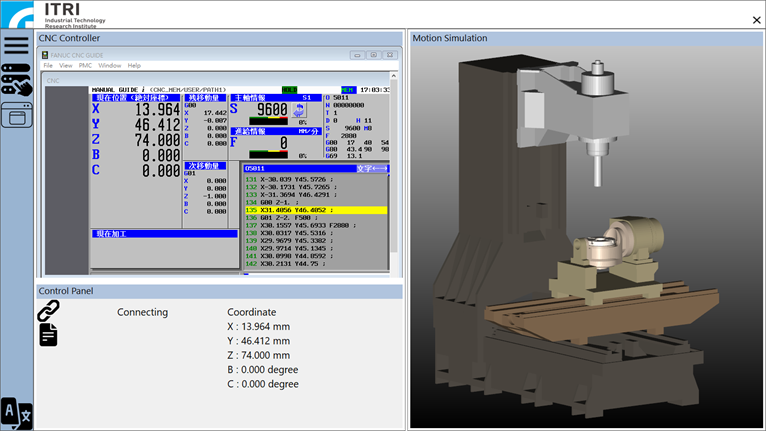Click the spindle load meter bar
Image resolution: width=766 pixels, height=431 pixels.
[x=268, y=122]
